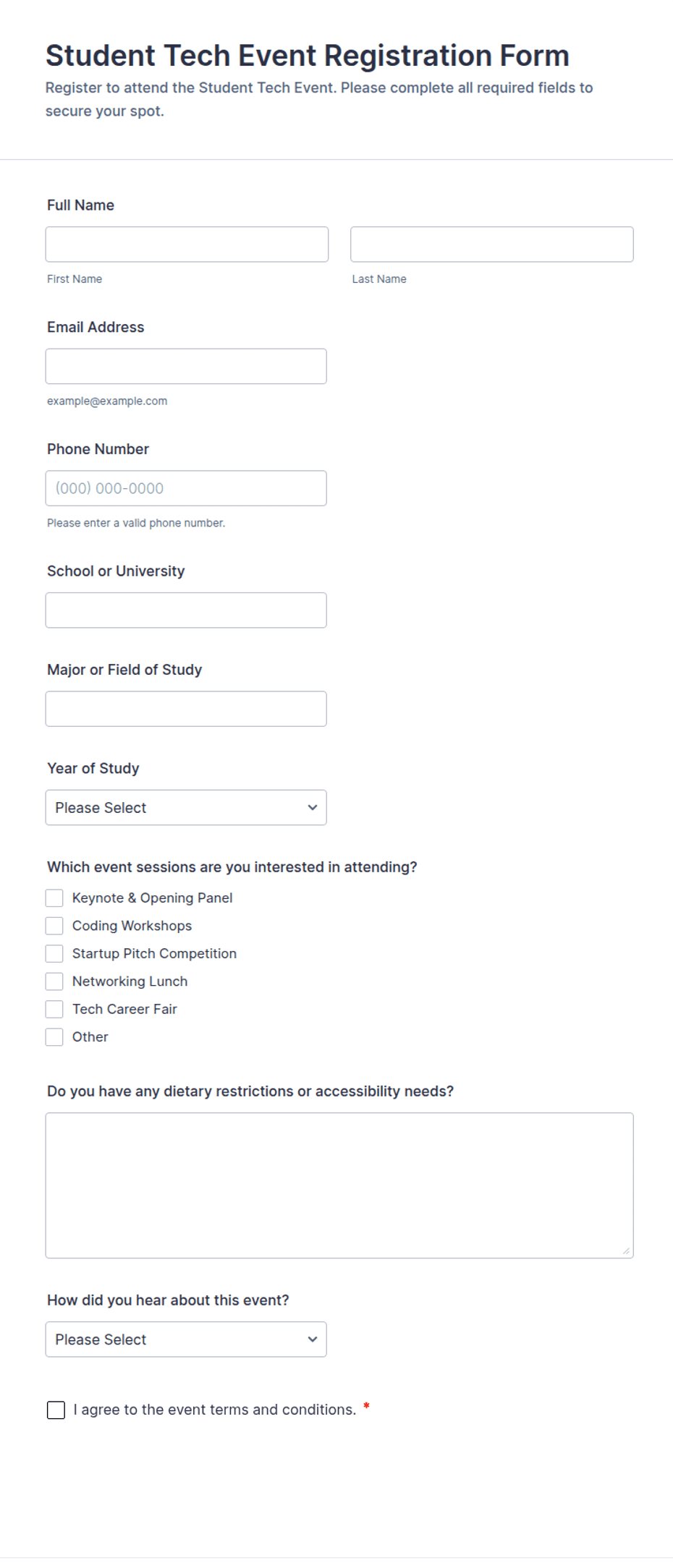
Task: Open the Year of Study dropdown
Action: click(186, 808)
